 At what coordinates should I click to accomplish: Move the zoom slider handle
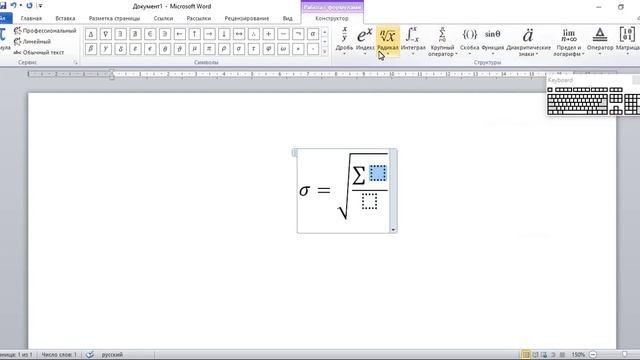[x=624, y=355]
